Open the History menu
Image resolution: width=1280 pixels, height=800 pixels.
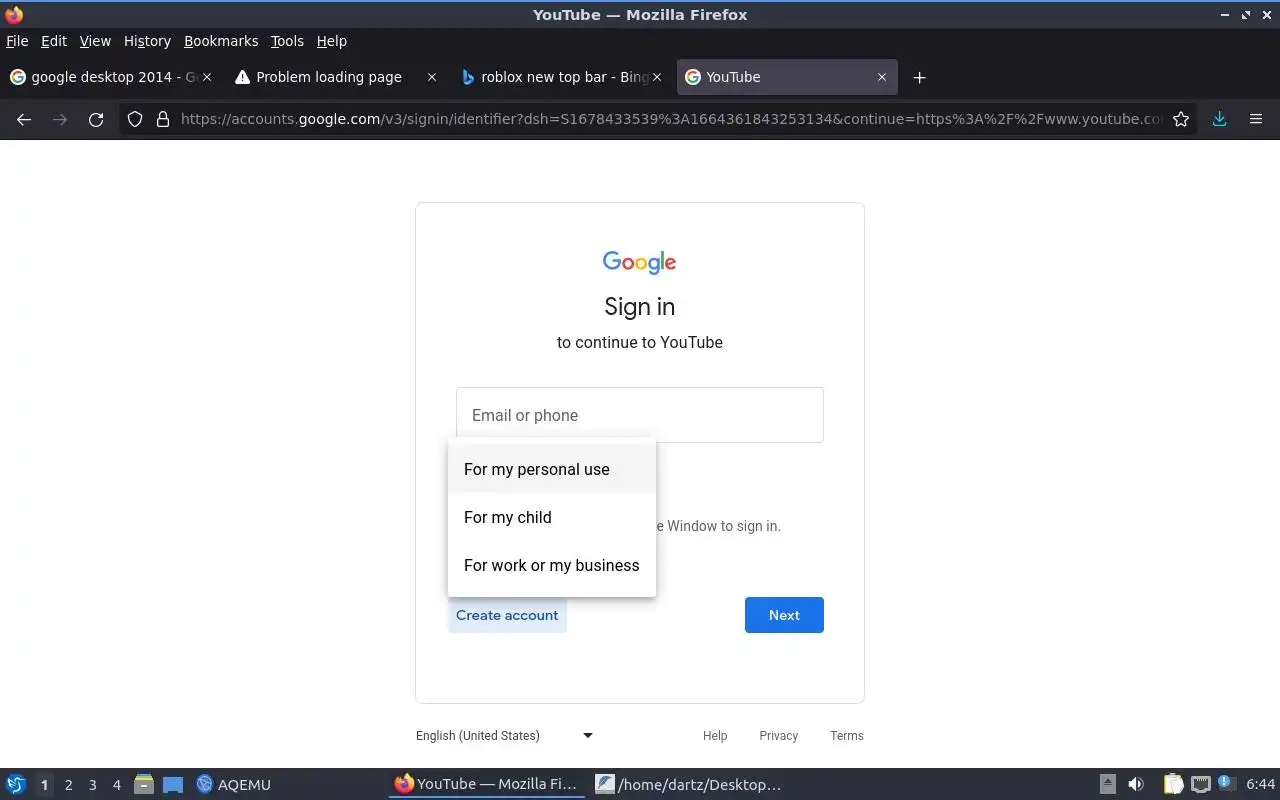[147, 41]
